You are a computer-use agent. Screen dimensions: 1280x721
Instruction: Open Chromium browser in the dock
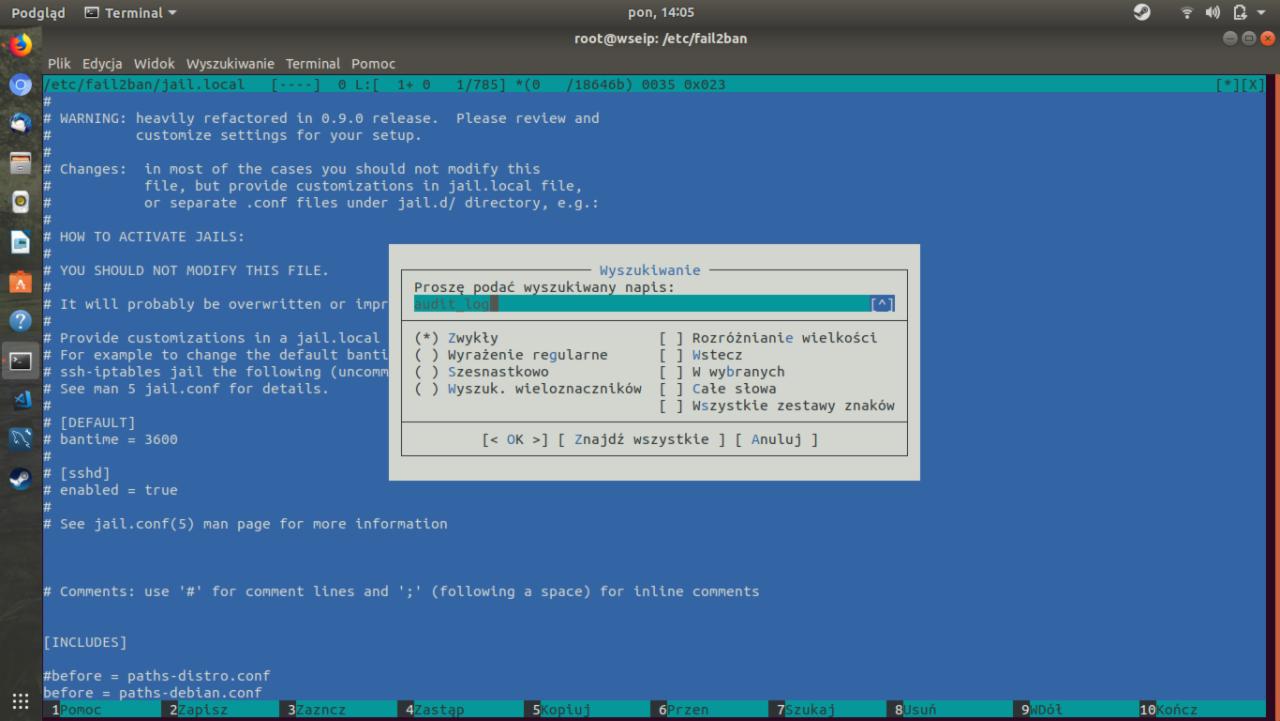pos(19,85)
